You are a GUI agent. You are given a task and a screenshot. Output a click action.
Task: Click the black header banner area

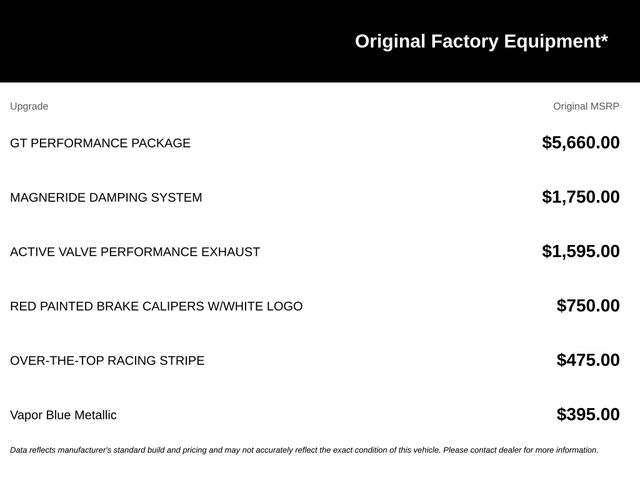(x=320, y=41)
